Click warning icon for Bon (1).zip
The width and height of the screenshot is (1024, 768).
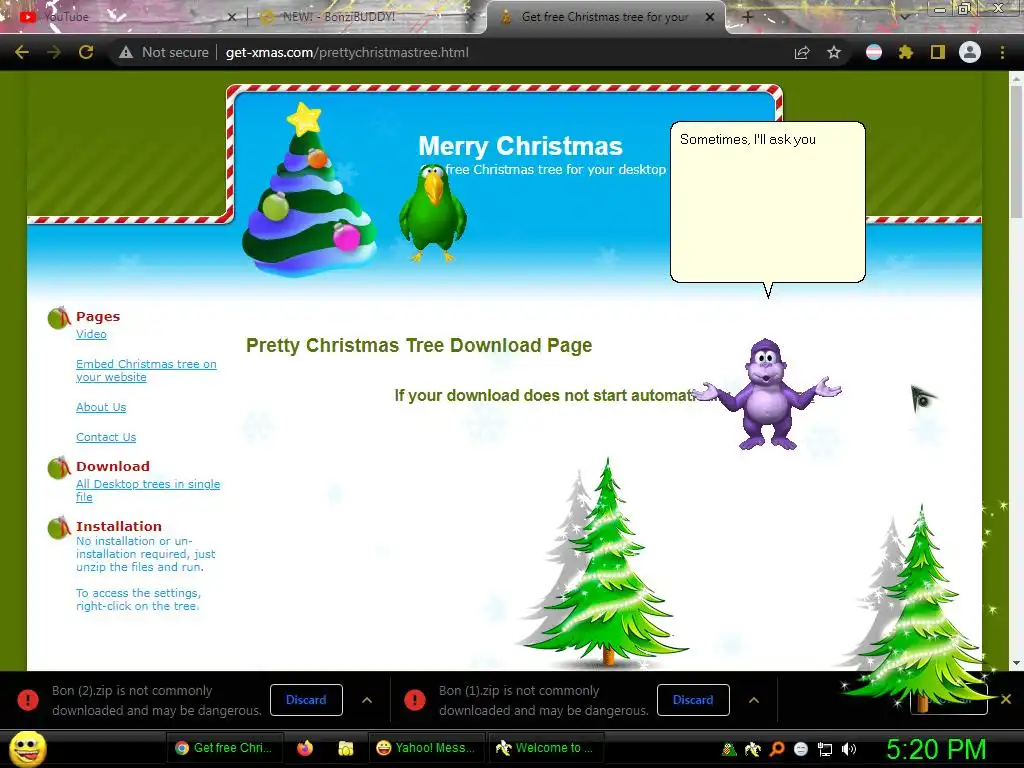point(415,699)
